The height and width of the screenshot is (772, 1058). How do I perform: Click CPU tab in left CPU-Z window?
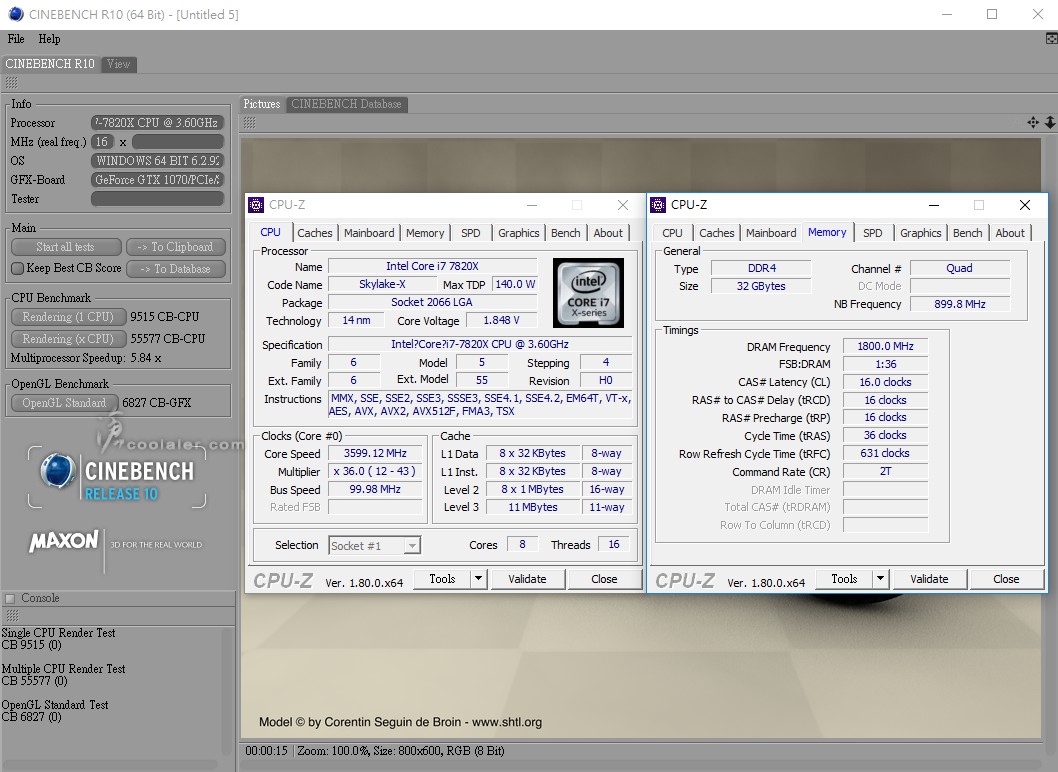(271, 232)
